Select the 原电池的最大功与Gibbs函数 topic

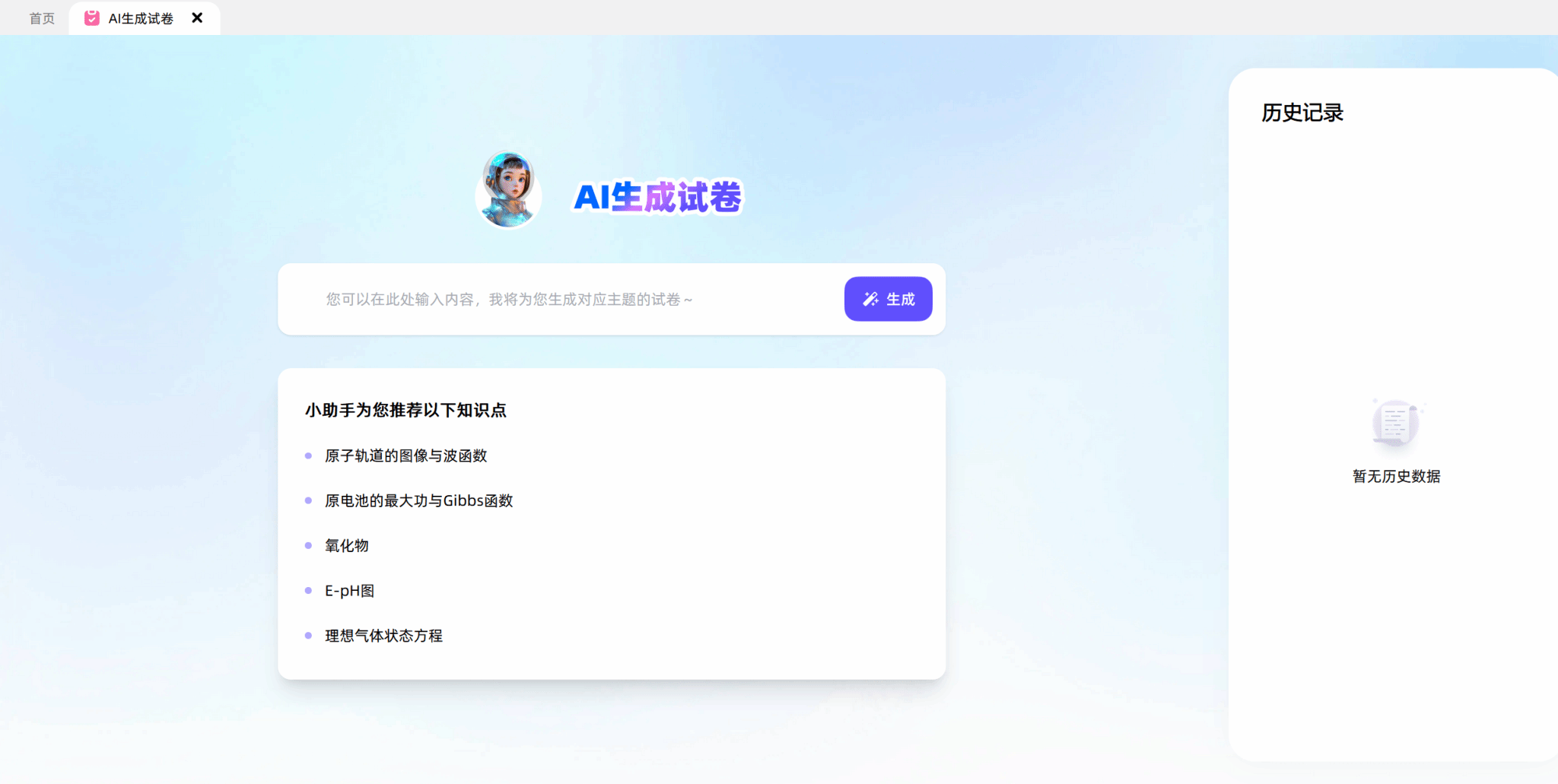418,500
